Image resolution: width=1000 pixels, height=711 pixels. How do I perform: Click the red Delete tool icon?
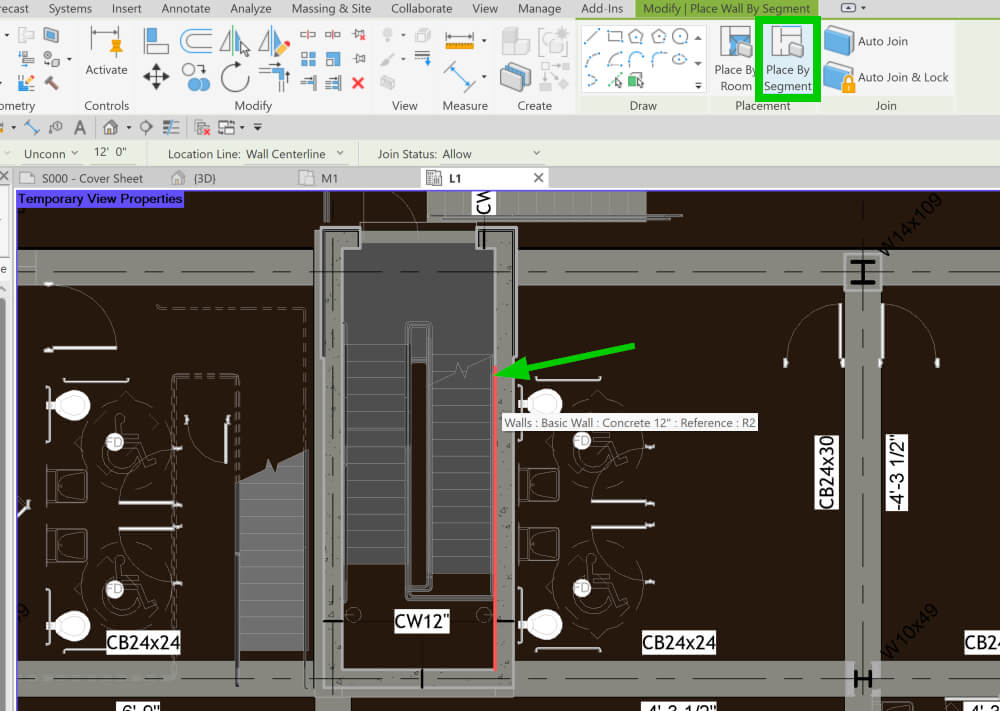coord(356,84)
